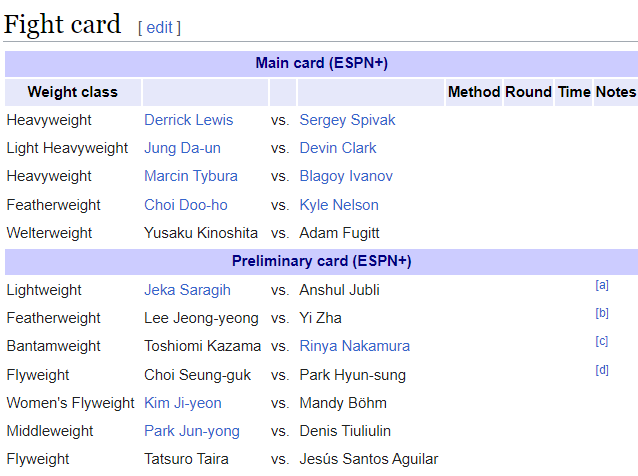Image resolution: width=638 pixels, height=476 pixels.
Task: Follow the Kim Ji-yeon link
Action: tap(183, 403)
